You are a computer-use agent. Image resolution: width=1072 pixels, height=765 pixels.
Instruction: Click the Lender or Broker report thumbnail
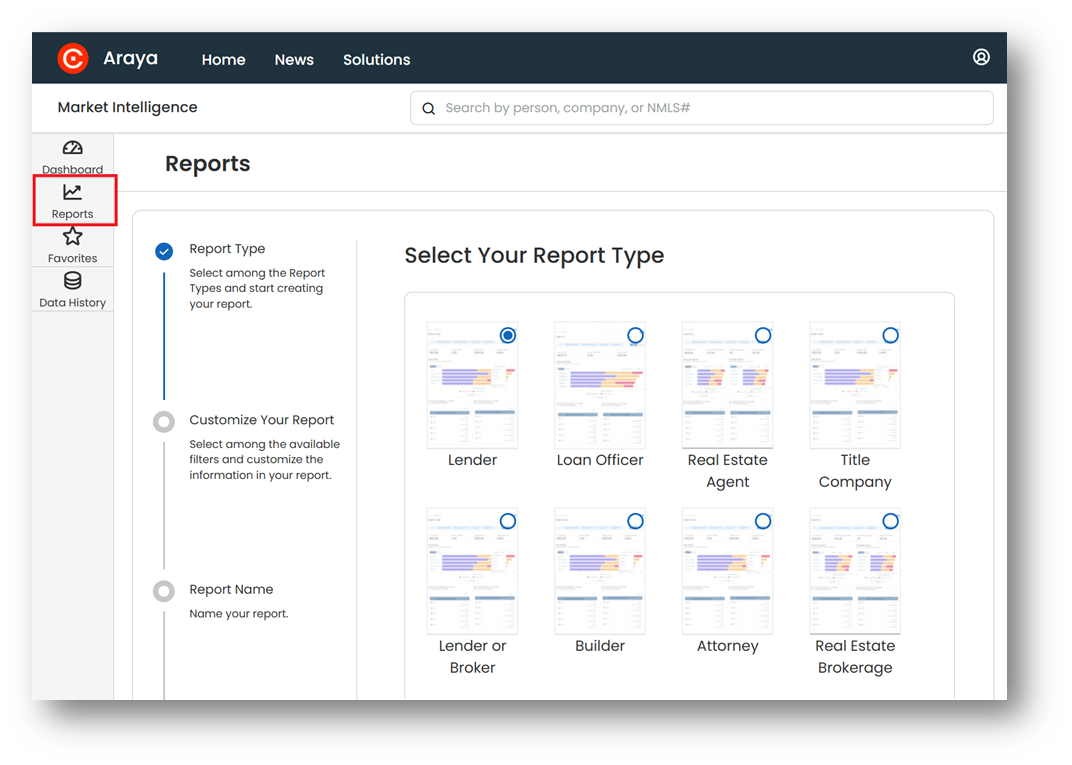coord(472,572)
